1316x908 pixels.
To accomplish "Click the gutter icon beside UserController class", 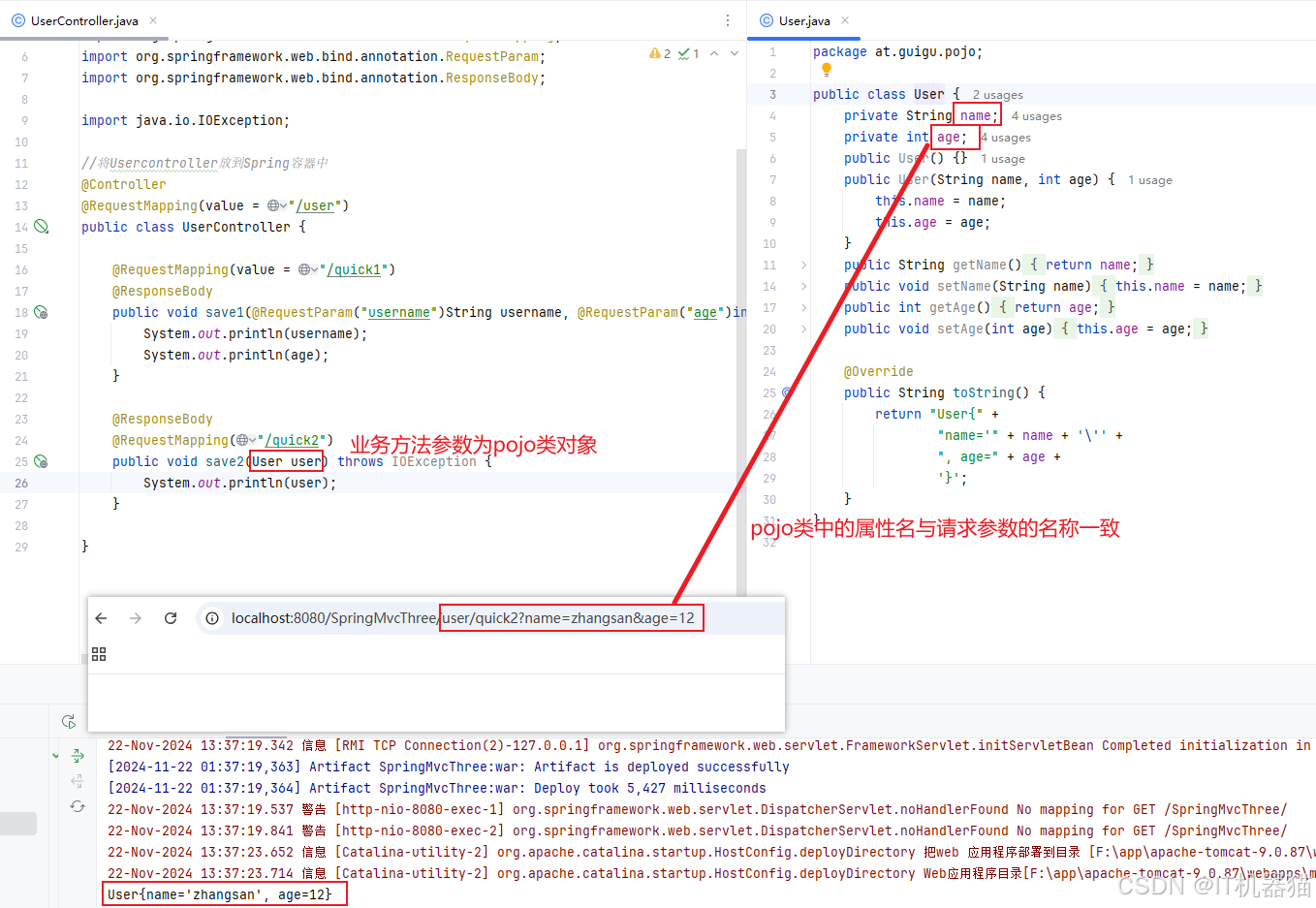I will pos(41,227).
